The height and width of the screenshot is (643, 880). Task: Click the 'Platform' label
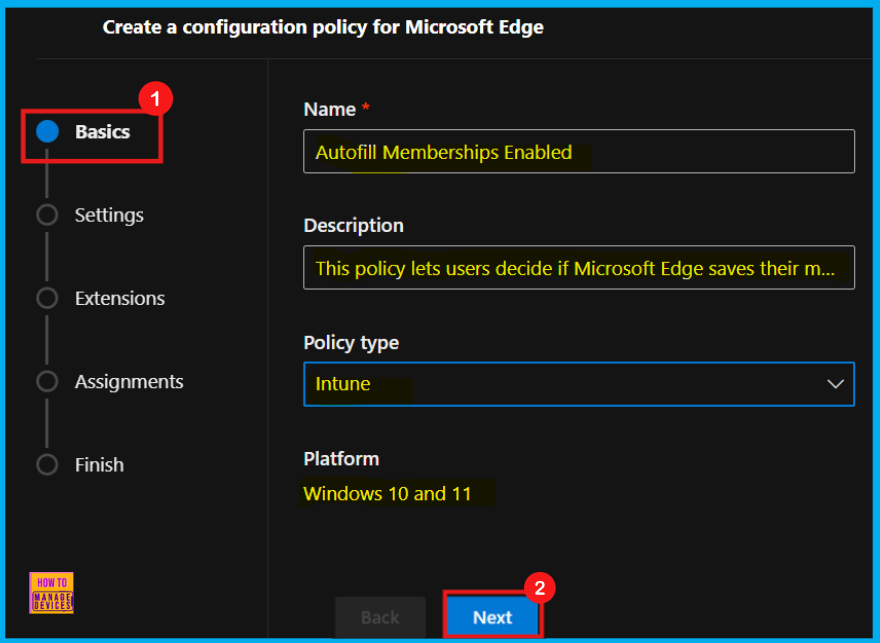[341, 459]
